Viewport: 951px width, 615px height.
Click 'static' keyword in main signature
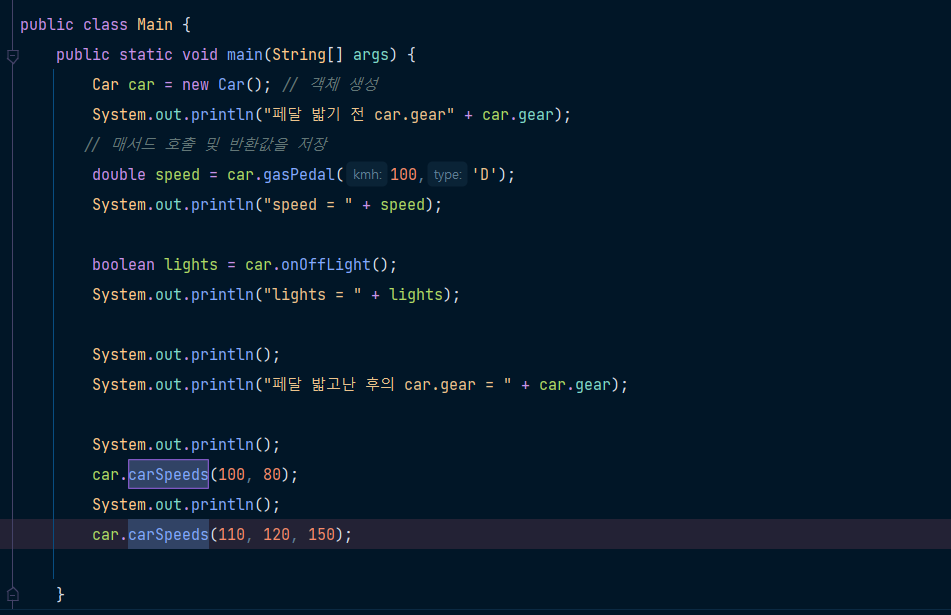pyautogui.click(x=146, y=55)
